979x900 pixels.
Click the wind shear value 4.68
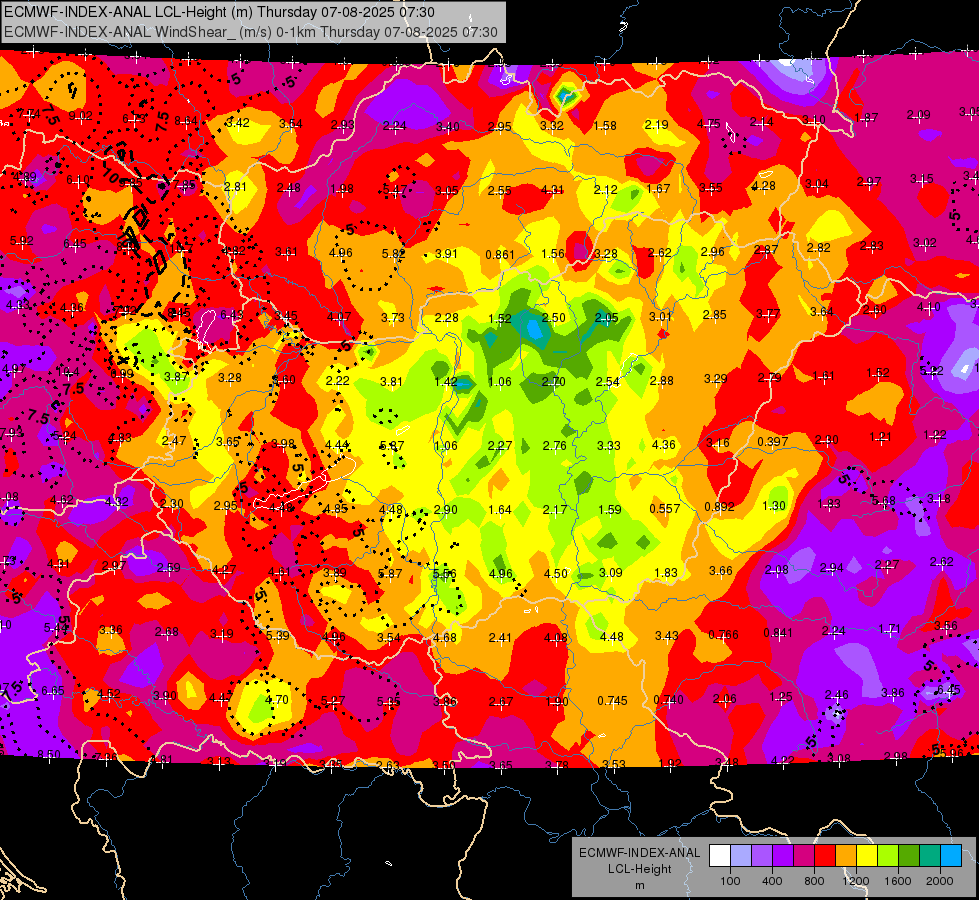coord(445,638)
